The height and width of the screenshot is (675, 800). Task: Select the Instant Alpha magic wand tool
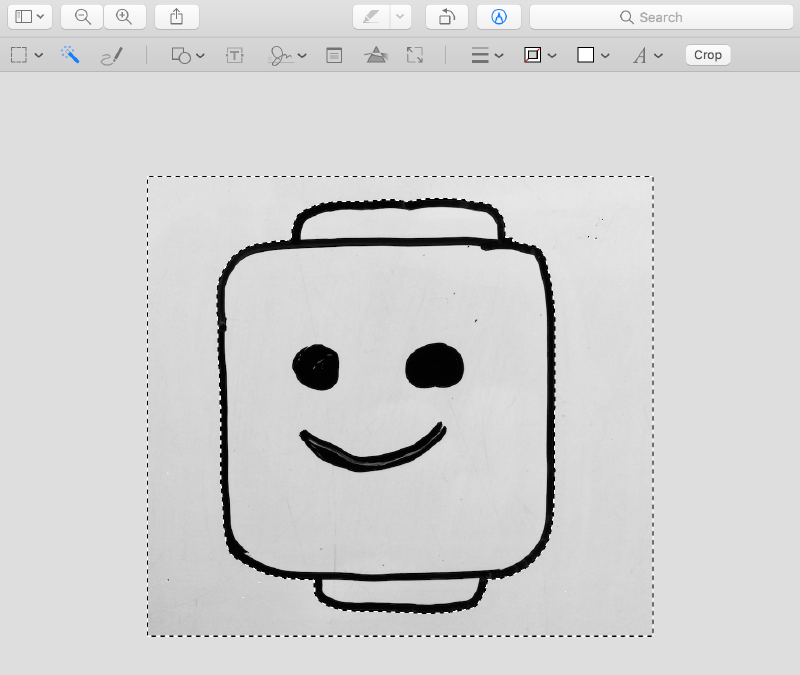70,55
